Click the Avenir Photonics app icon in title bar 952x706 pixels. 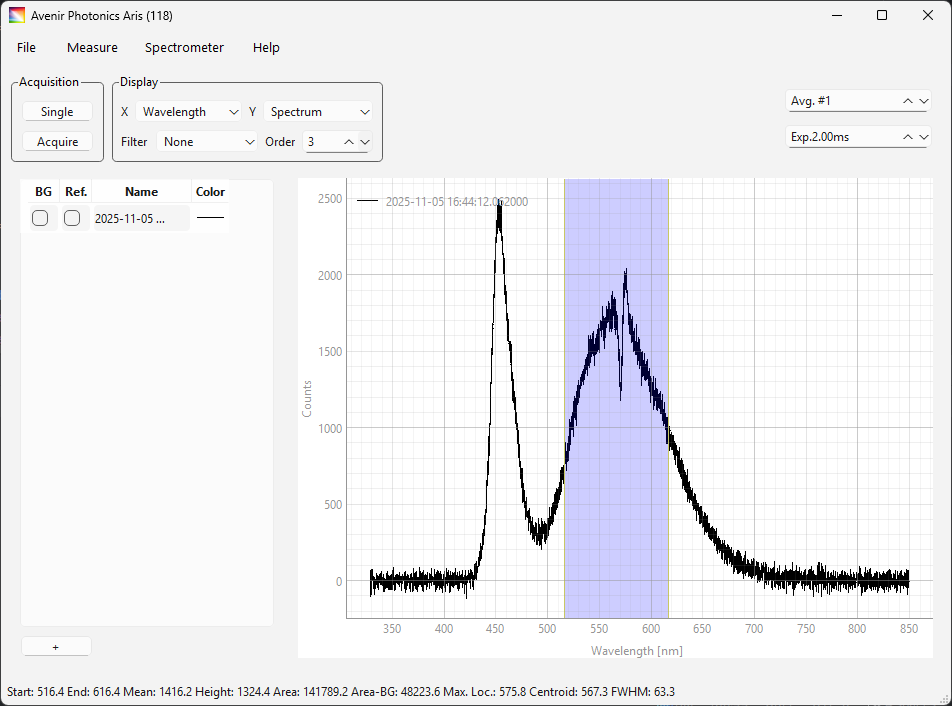pyautogui.click(x=17, y=15)
